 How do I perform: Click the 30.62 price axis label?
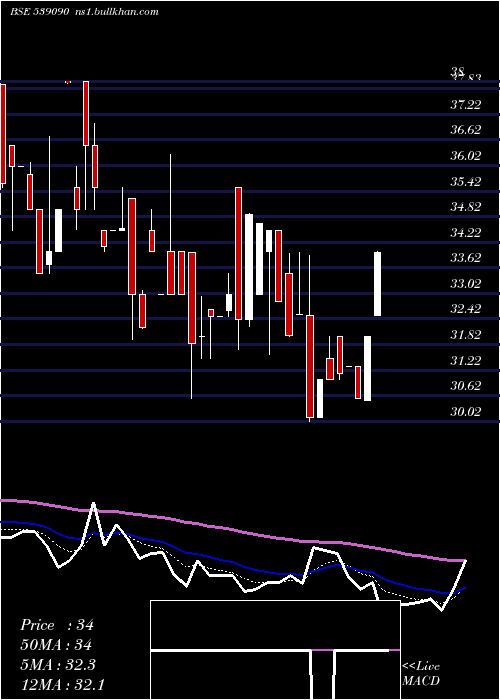[466, 386]
